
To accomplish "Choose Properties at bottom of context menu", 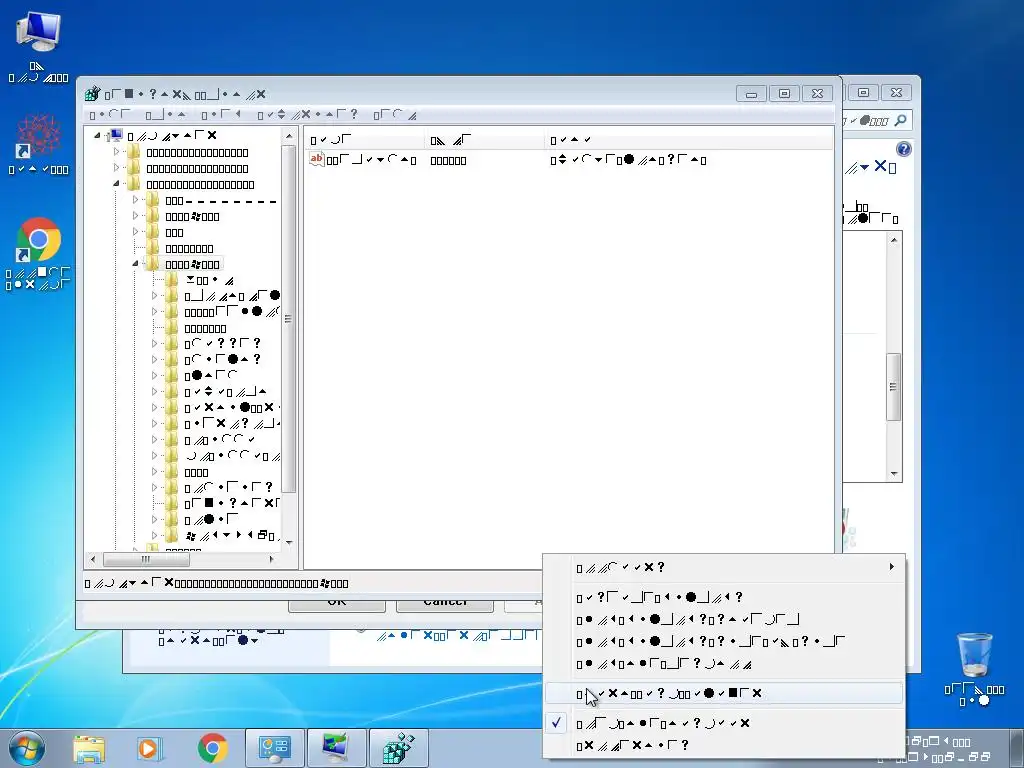I will [x=724, y=745].
